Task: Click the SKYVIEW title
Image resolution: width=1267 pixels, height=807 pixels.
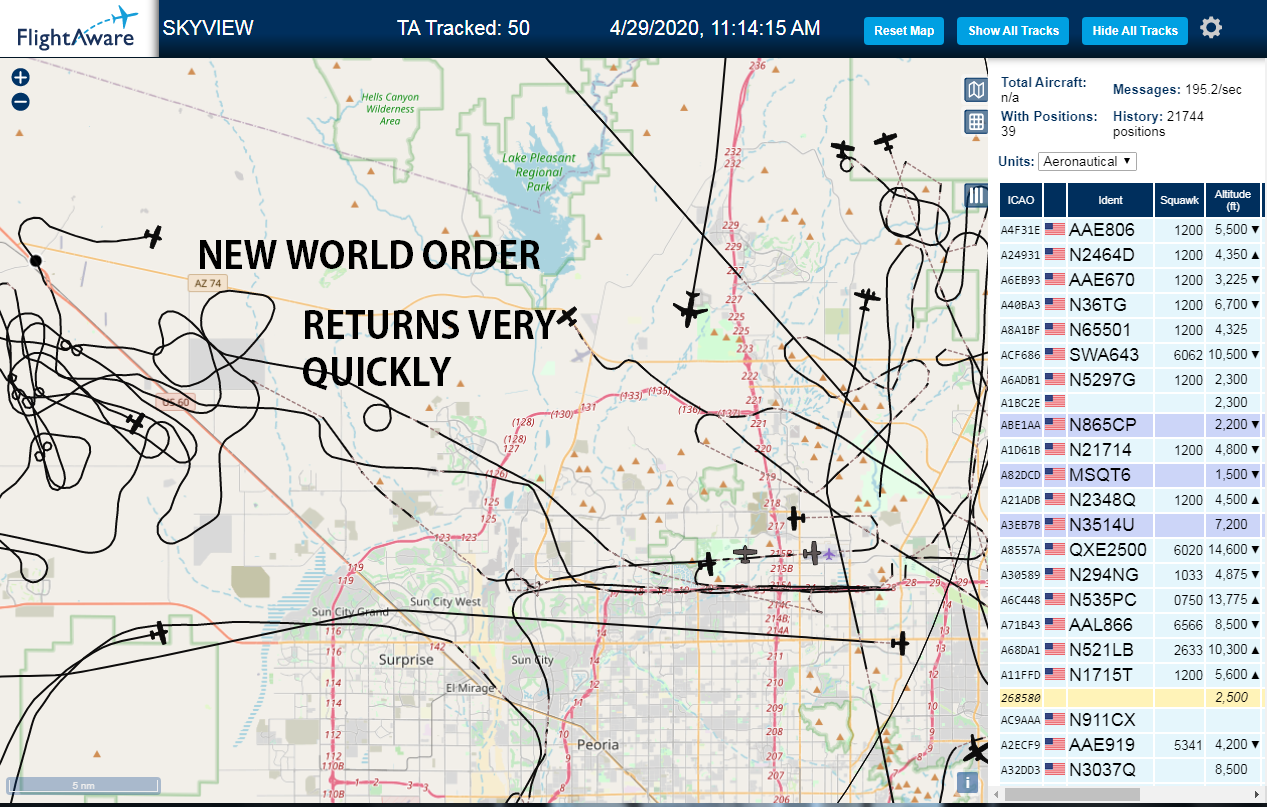Action: (208, 28)
